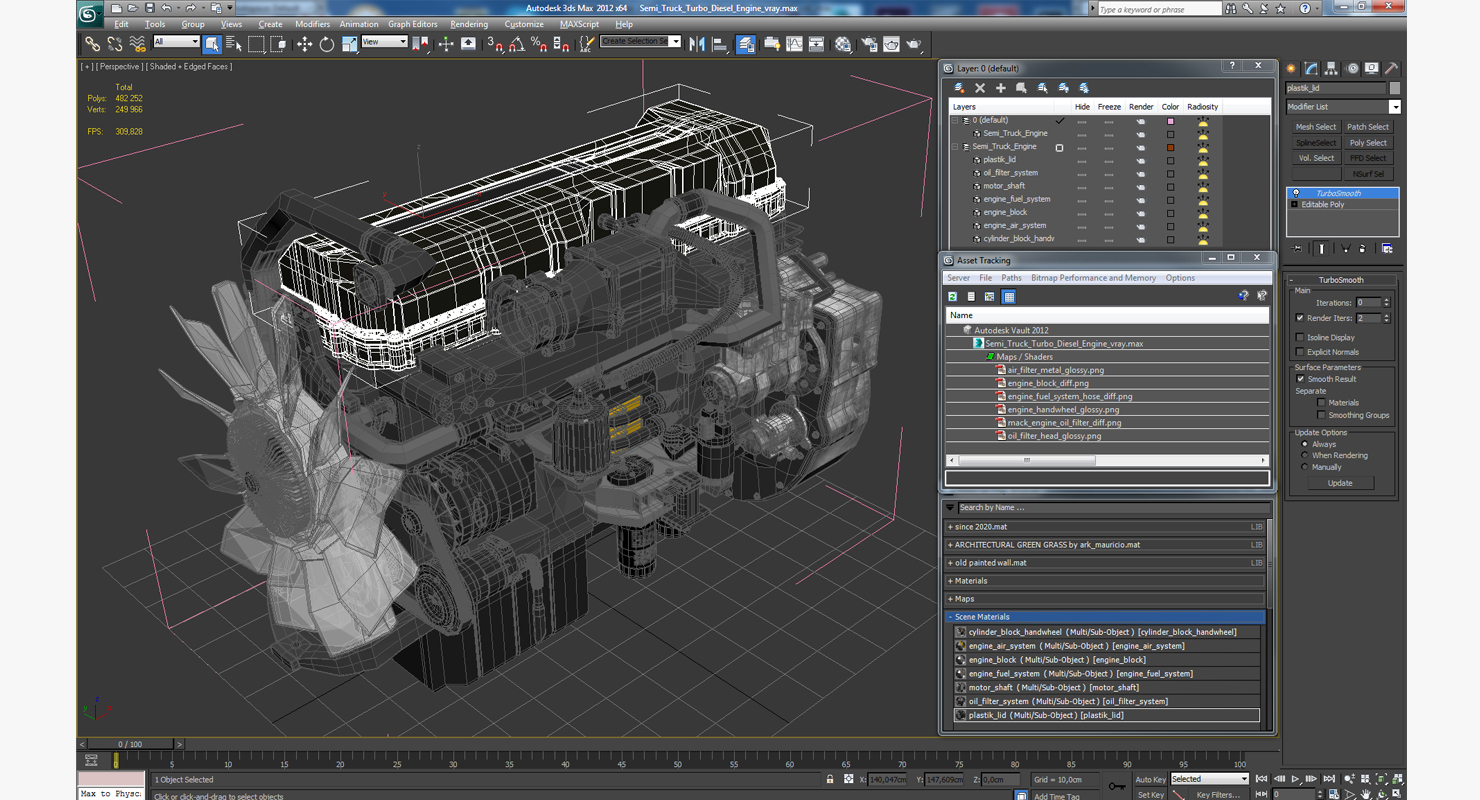1480x800 pixels.
Task: Click the Undo arrow in title bar
Action: point(166,8)
